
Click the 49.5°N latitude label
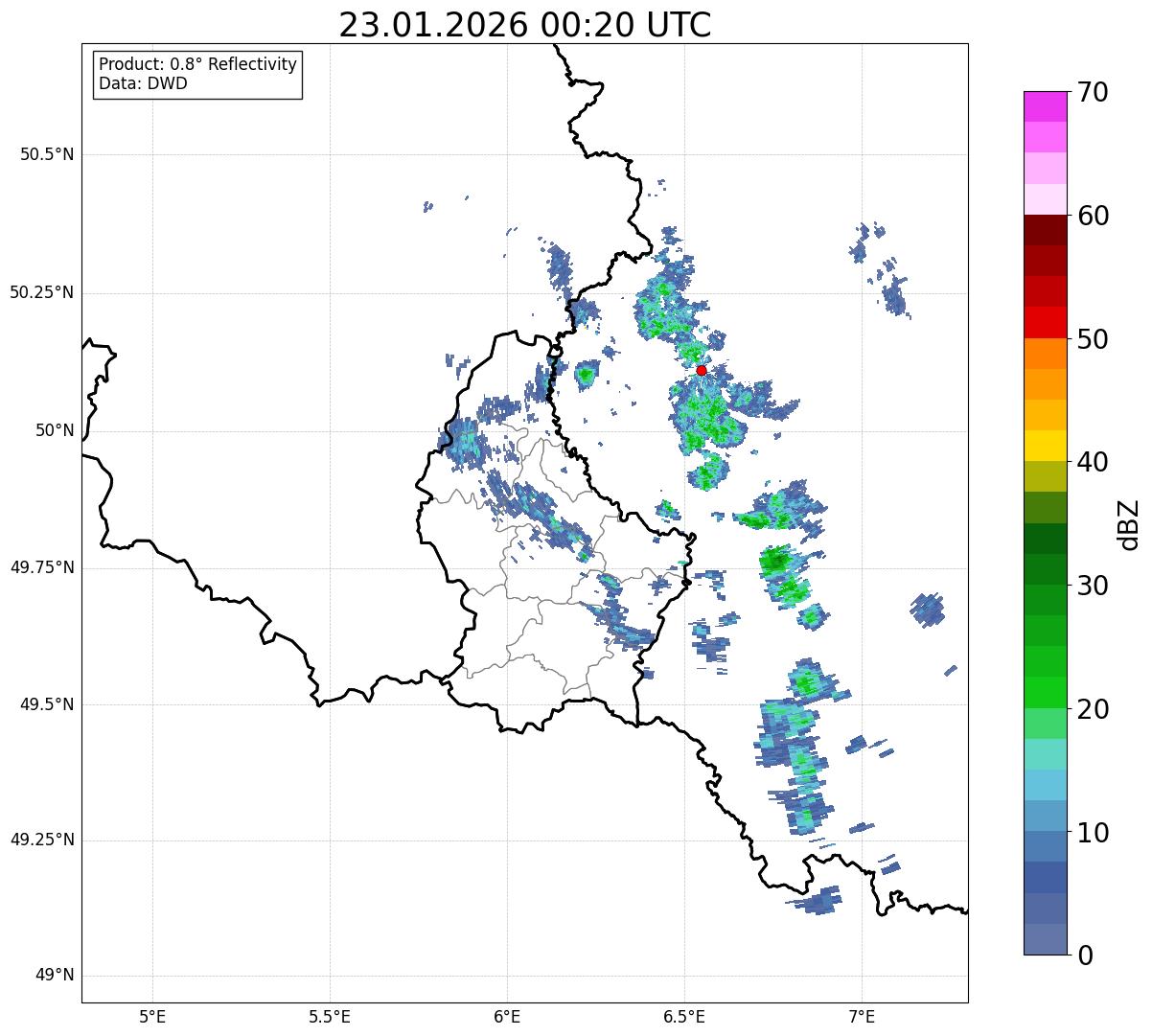47,704
